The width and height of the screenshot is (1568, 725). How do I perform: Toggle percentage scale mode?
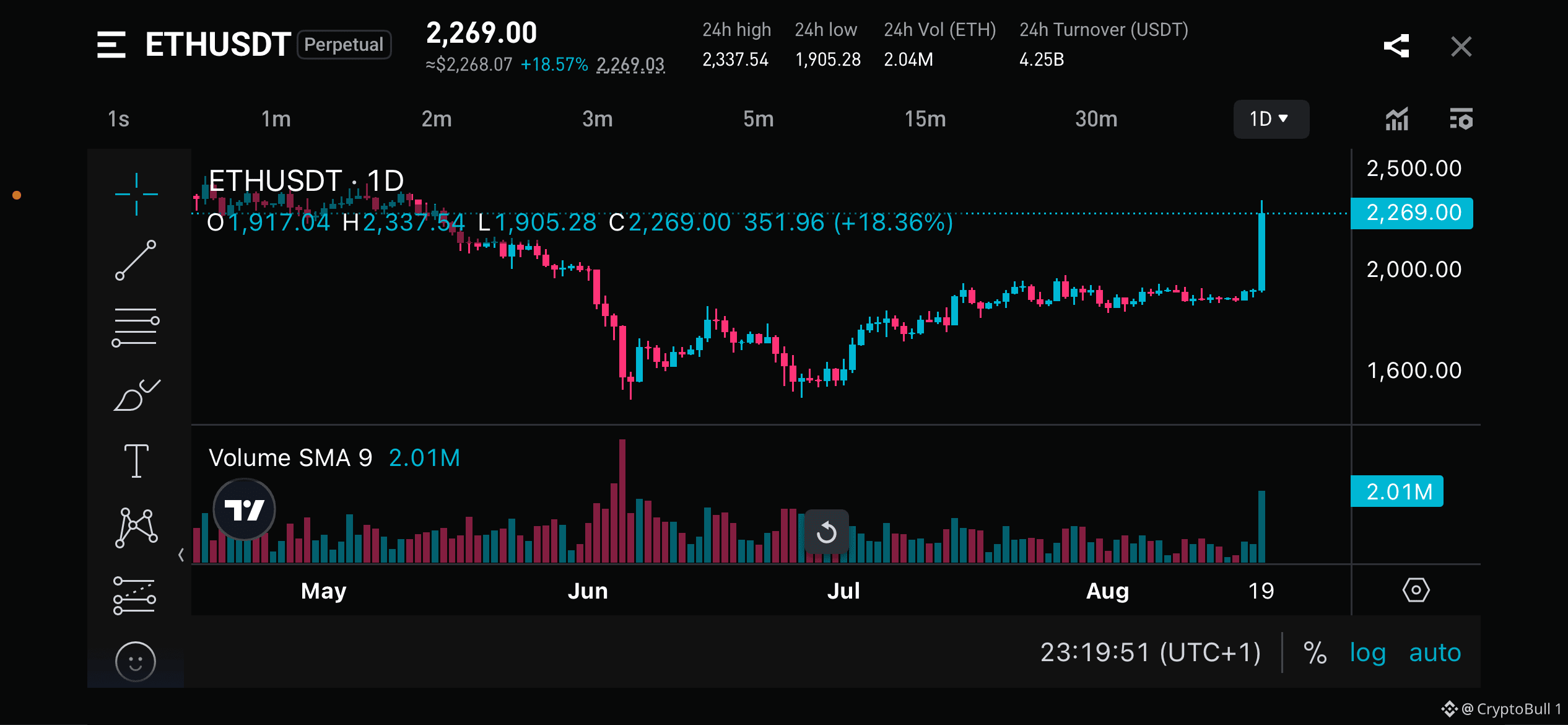[x=1315, y=652]
